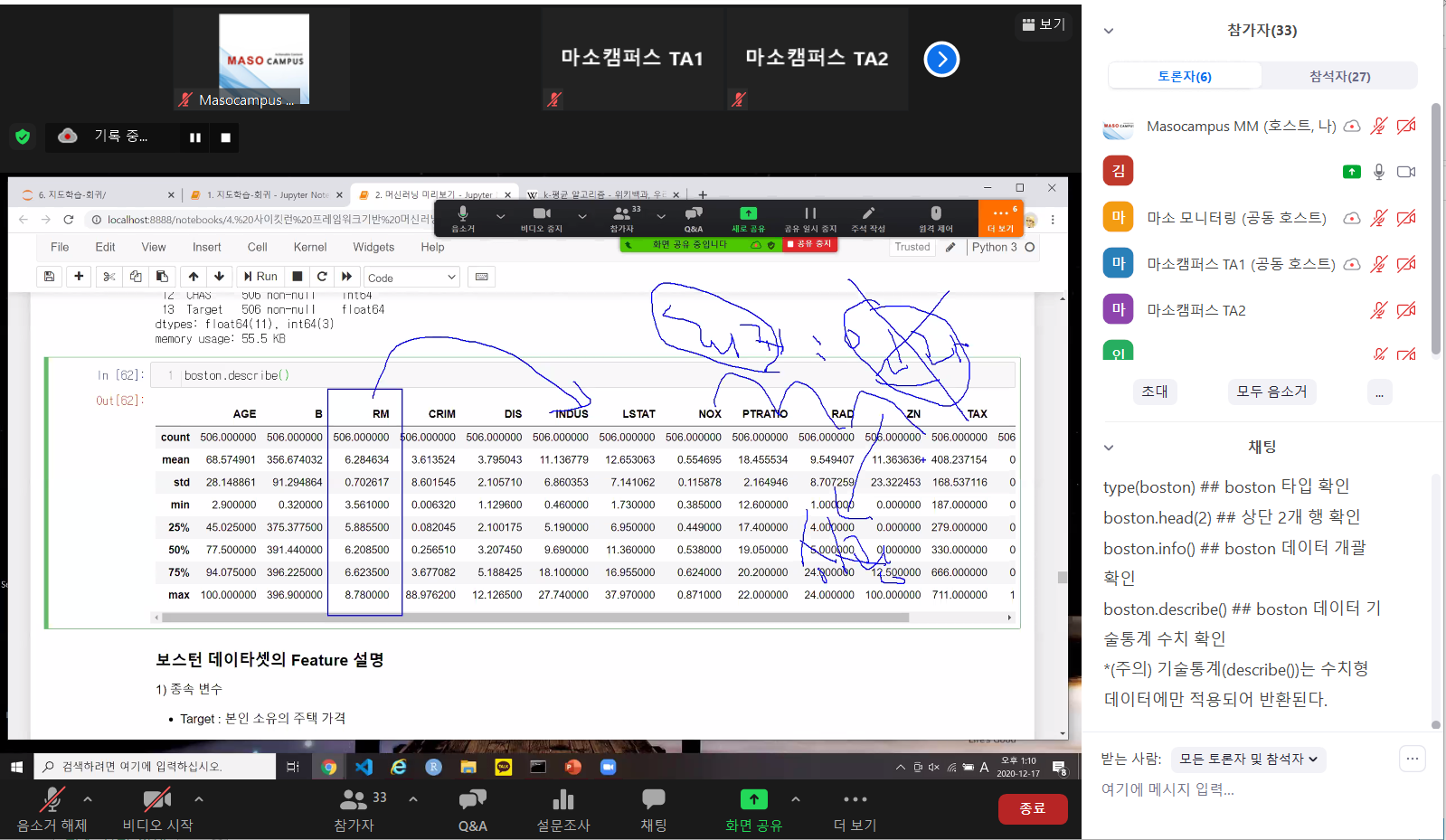Screen dimensions: 1446x840
Task: Start video (비디오 시작)
Action: [x=157, y=809]
